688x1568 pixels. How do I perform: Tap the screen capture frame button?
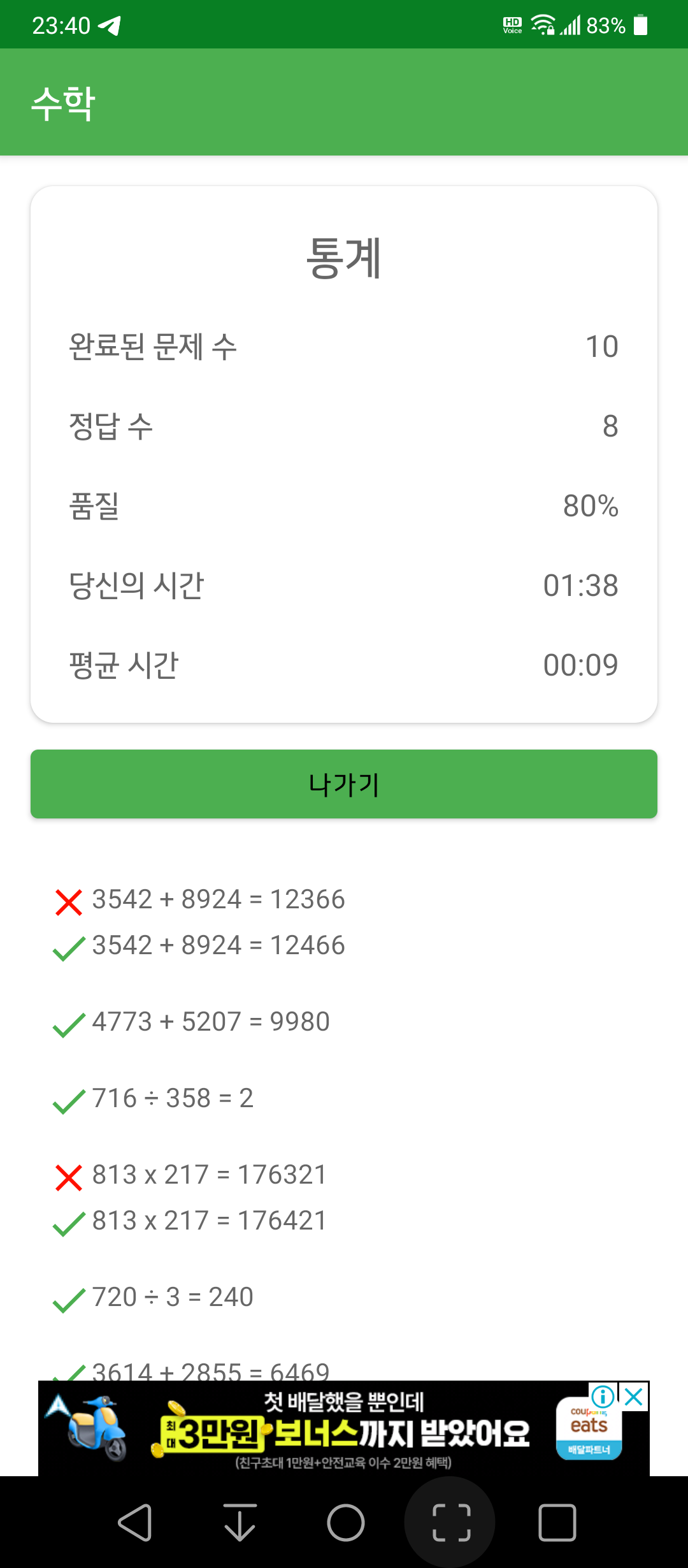(x=452, y=1523)
